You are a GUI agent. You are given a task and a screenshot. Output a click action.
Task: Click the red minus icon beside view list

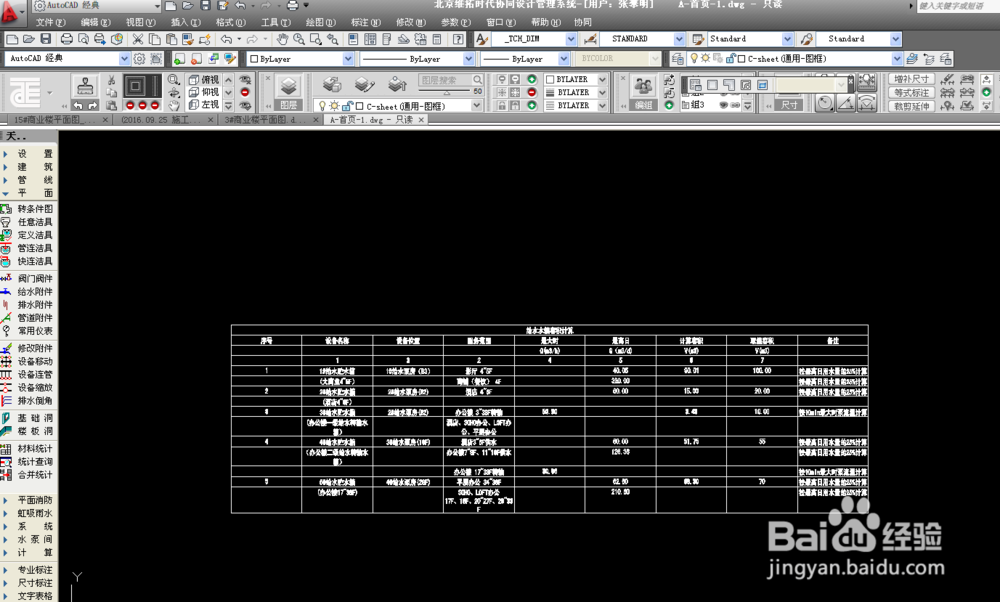(245, 92)
